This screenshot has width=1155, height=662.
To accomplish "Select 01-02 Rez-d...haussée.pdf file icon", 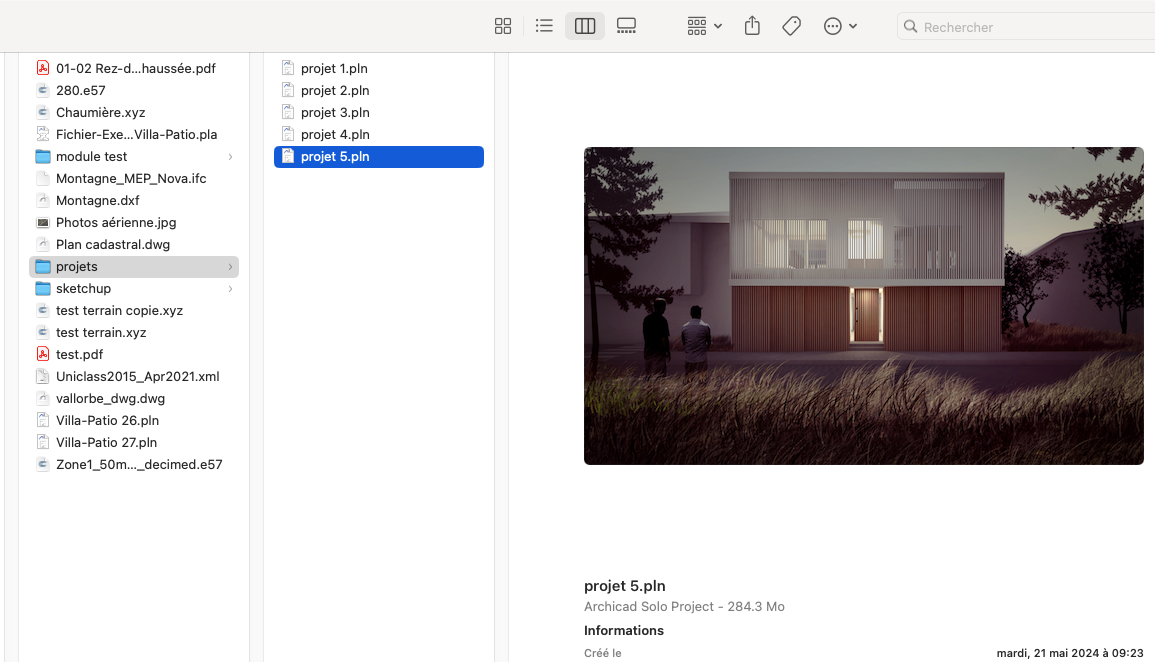I will pyautogui.click(x=43, y=68).
